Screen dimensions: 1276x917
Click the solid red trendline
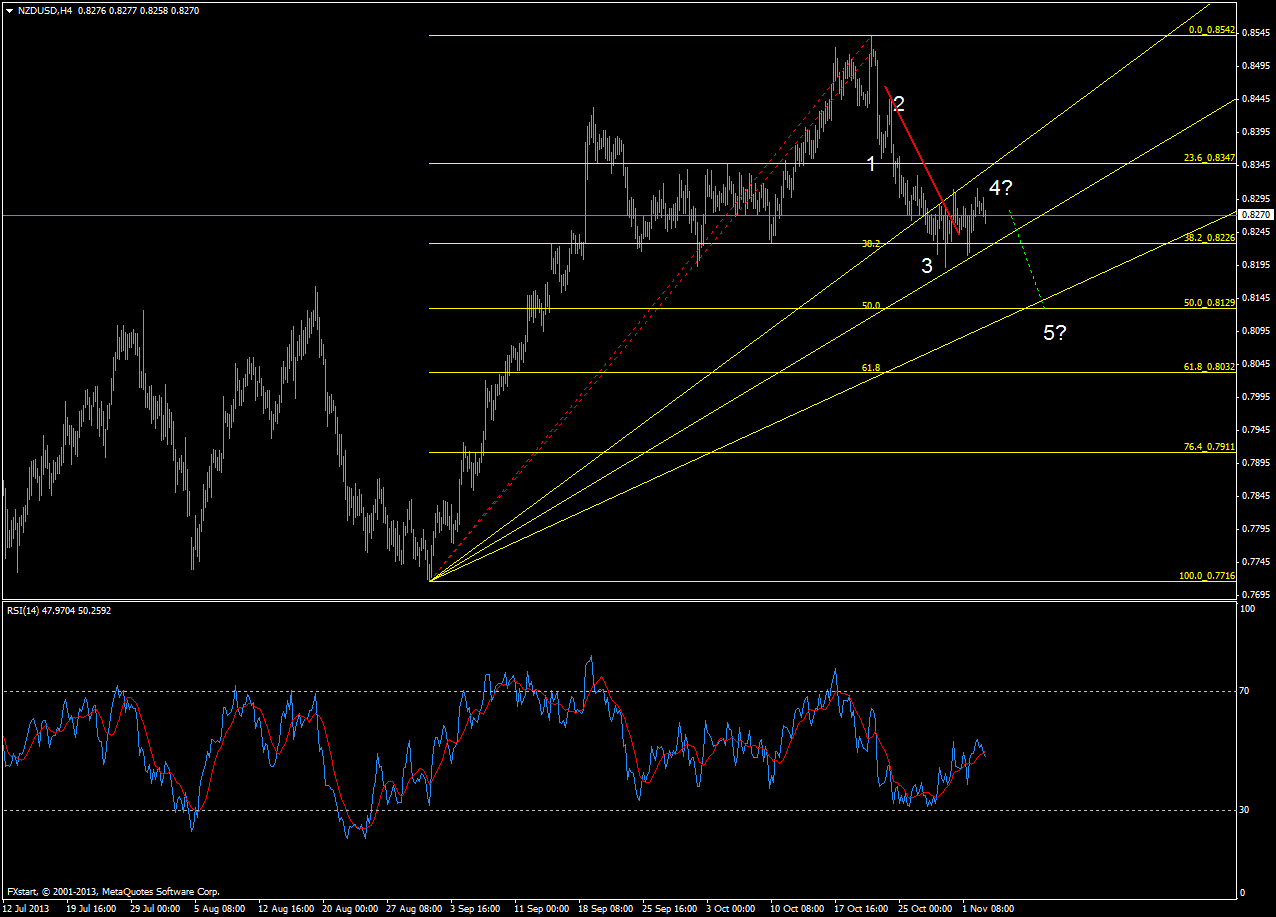(922, 160)
